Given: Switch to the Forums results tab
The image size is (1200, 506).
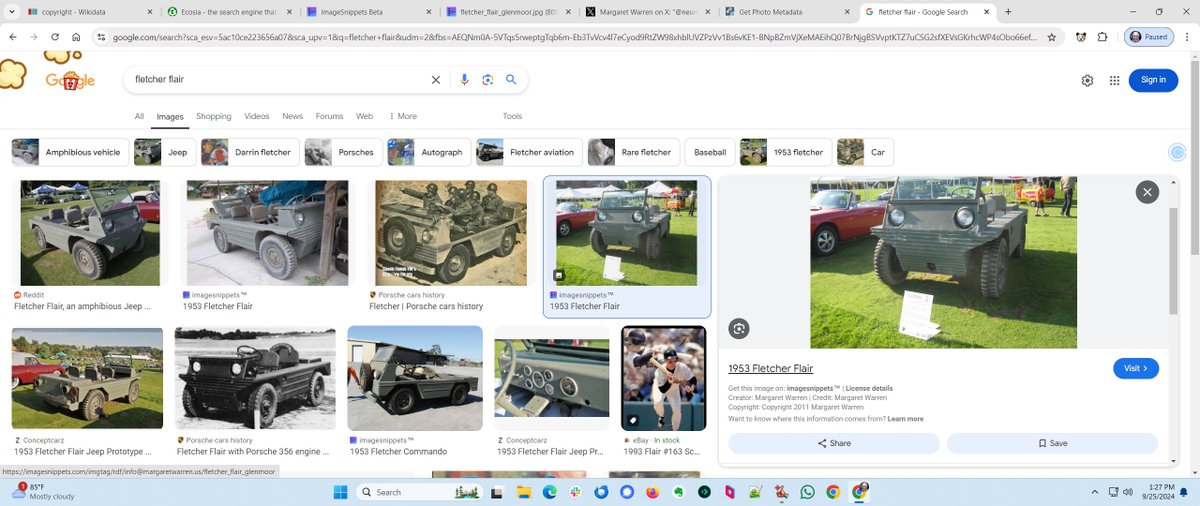Looking at the screenshot, I should click(329, 116).
